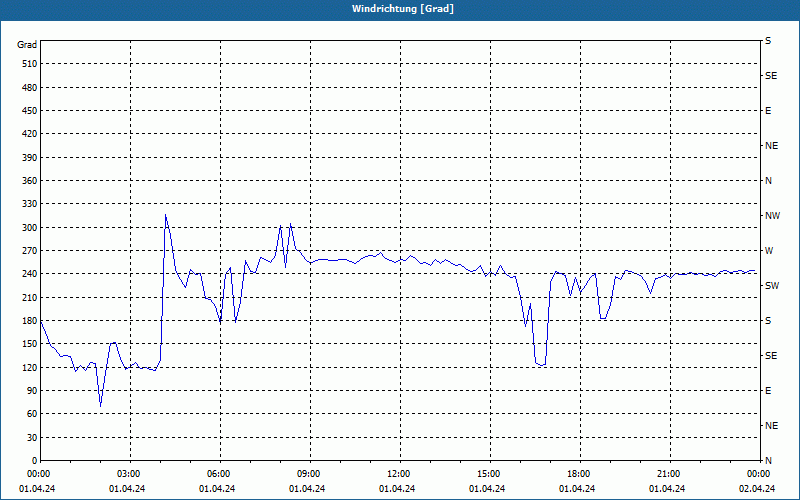Image resolution: width=800 pixels, height=500 pixels.
Task: Select the 420 degree axis label
Action: 30,134
